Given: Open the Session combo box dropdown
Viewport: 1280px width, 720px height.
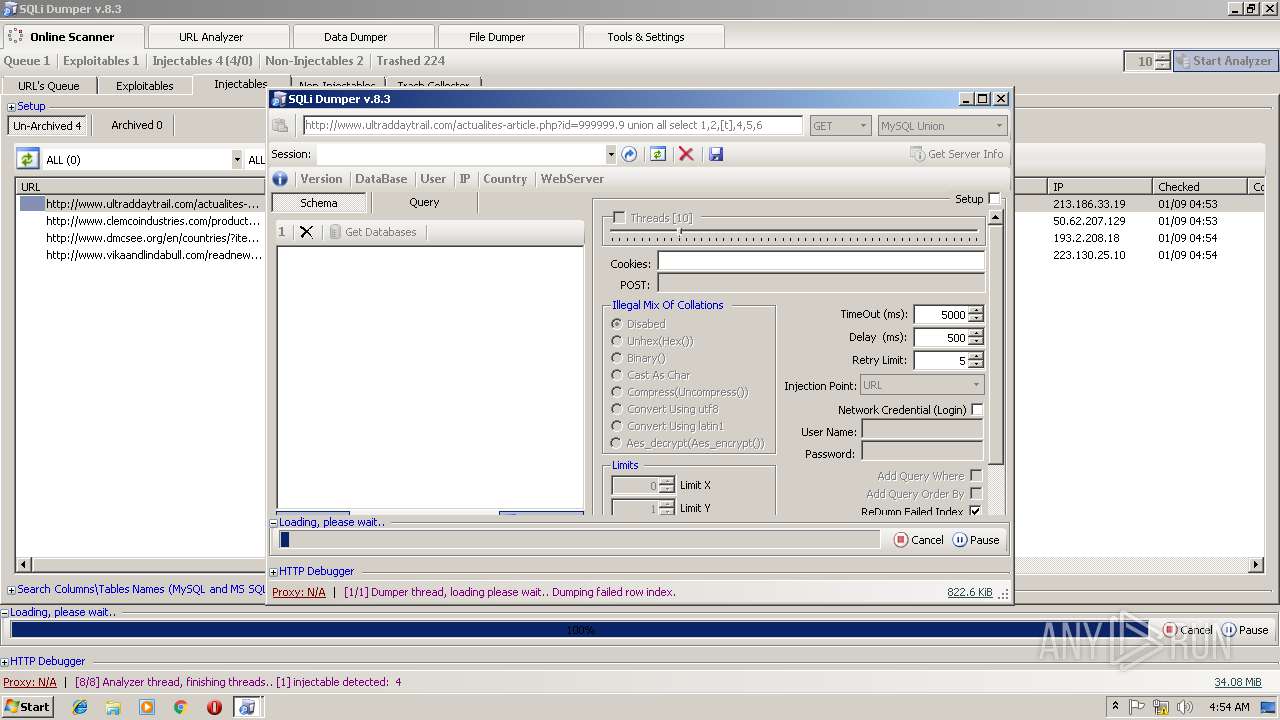Looking at the screenshot, I should tap(611, 154).
